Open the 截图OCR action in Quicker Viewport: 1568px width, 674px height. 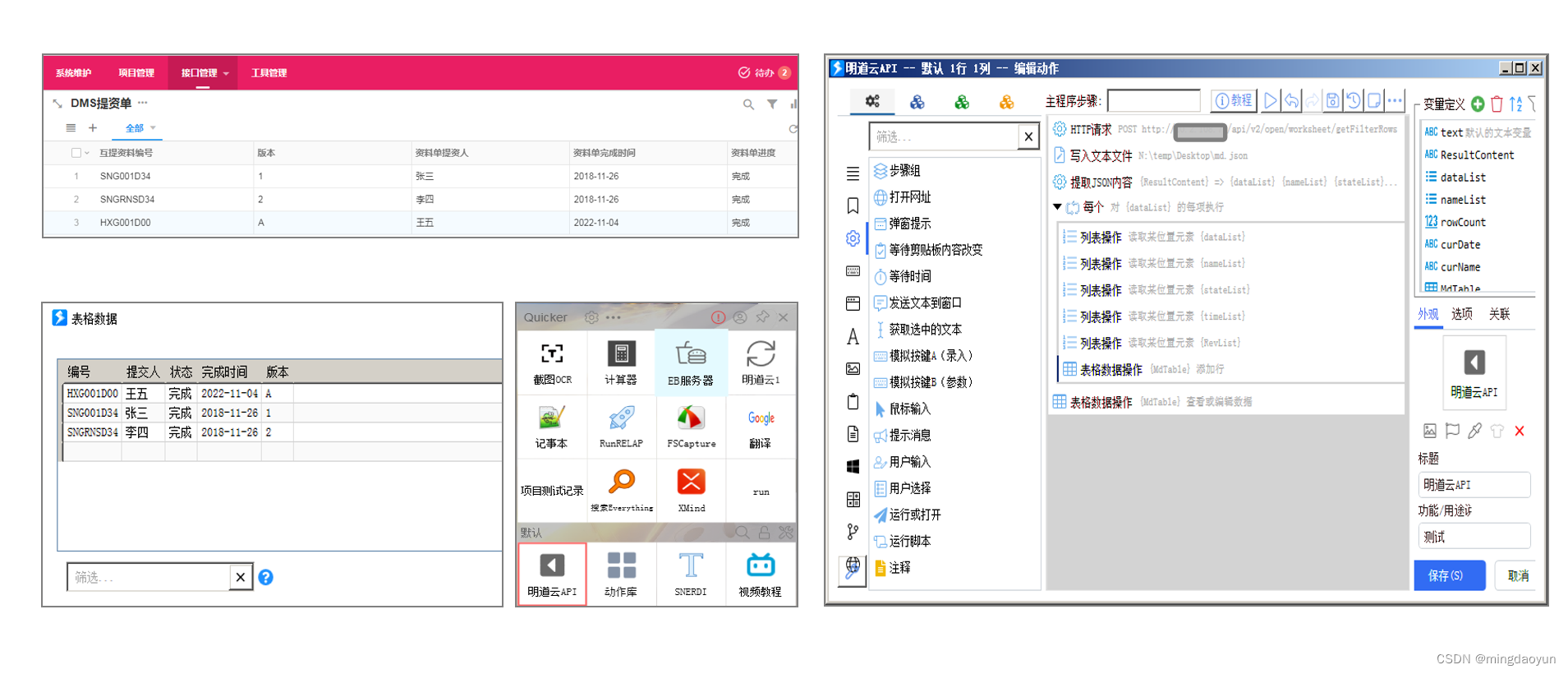[552, 363]
